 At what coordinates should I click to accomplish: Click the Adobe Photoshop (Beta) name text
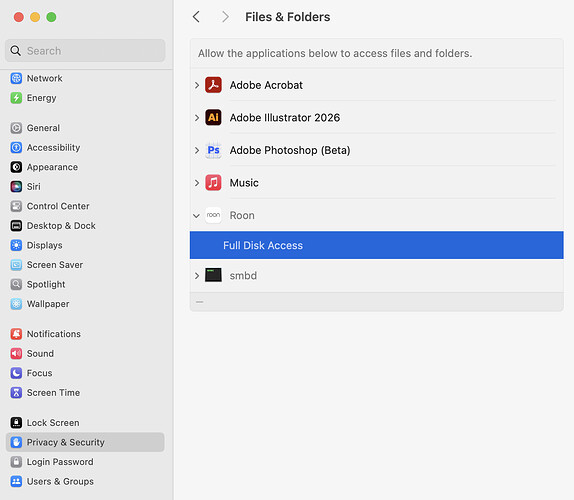click(290, 150)
